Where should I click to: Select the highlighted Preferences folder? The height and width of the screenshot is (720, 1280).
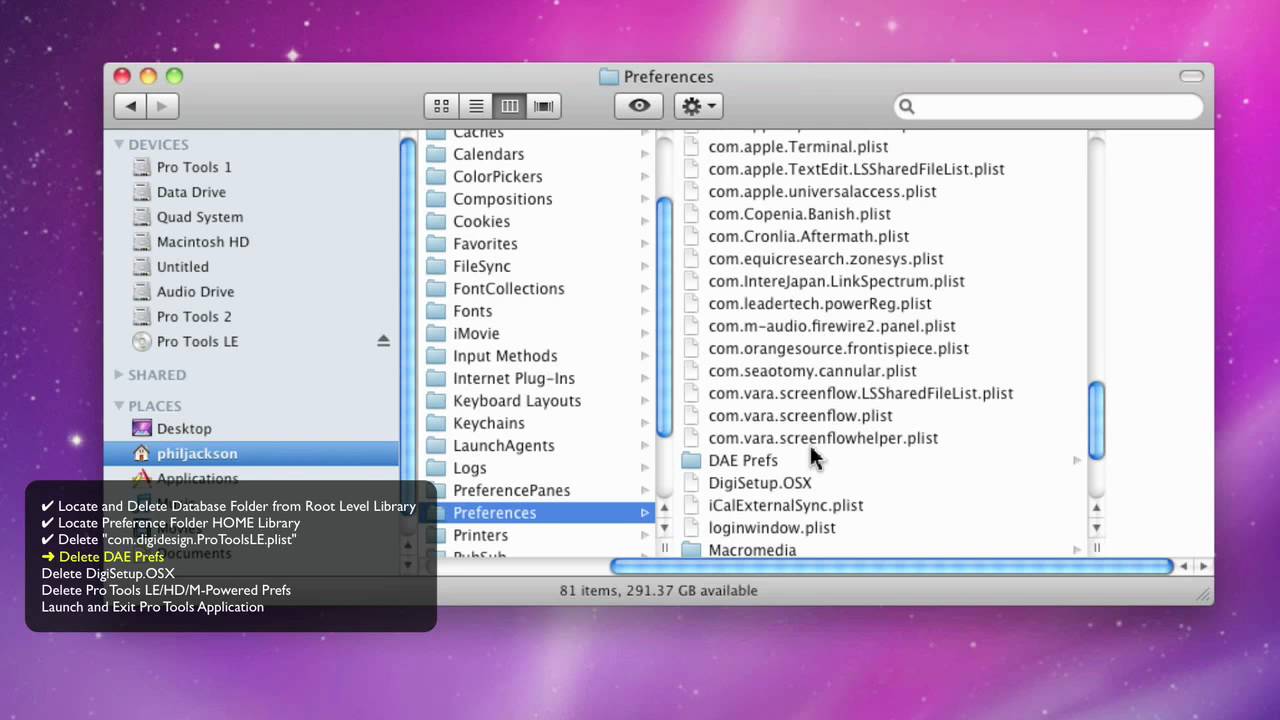click(x=538, y=513)
